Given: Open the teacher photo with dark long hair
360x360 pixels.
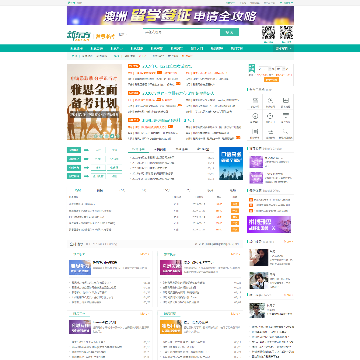Looking at the screenshot, I should click(x=259, y=257).
